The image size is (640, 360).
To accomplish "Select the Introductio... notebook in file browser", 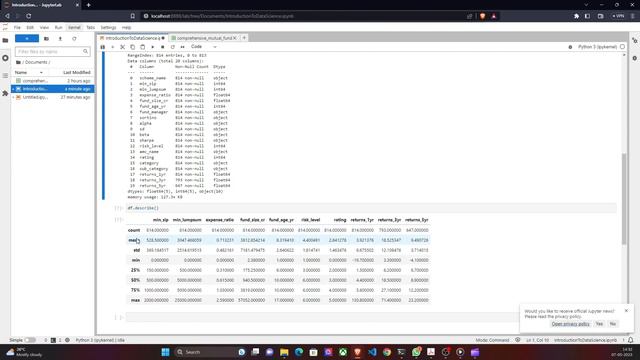I will pyautogui.click(x=53, y=89).
